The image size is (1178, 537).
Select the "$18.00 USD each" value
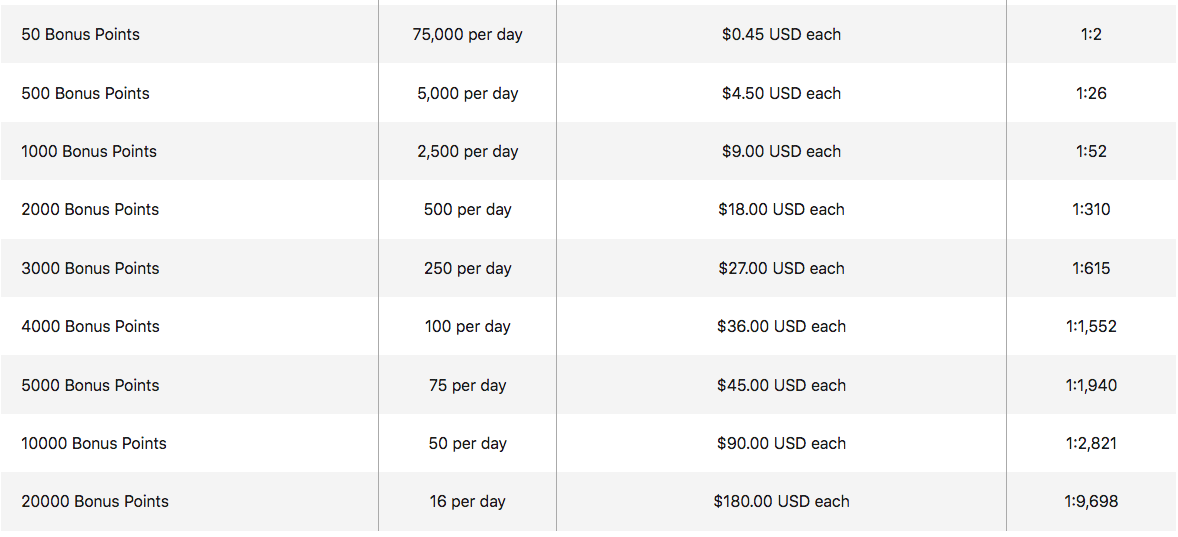781,209
